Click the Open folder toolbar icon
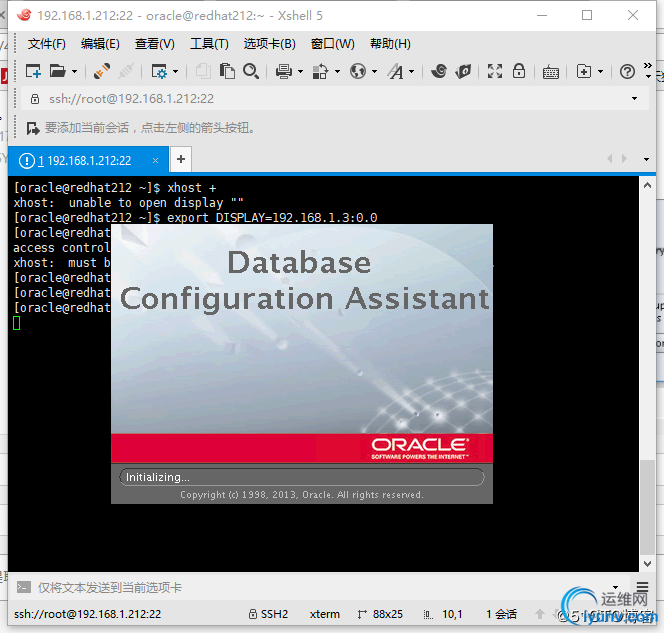 [x=58, y=71]
